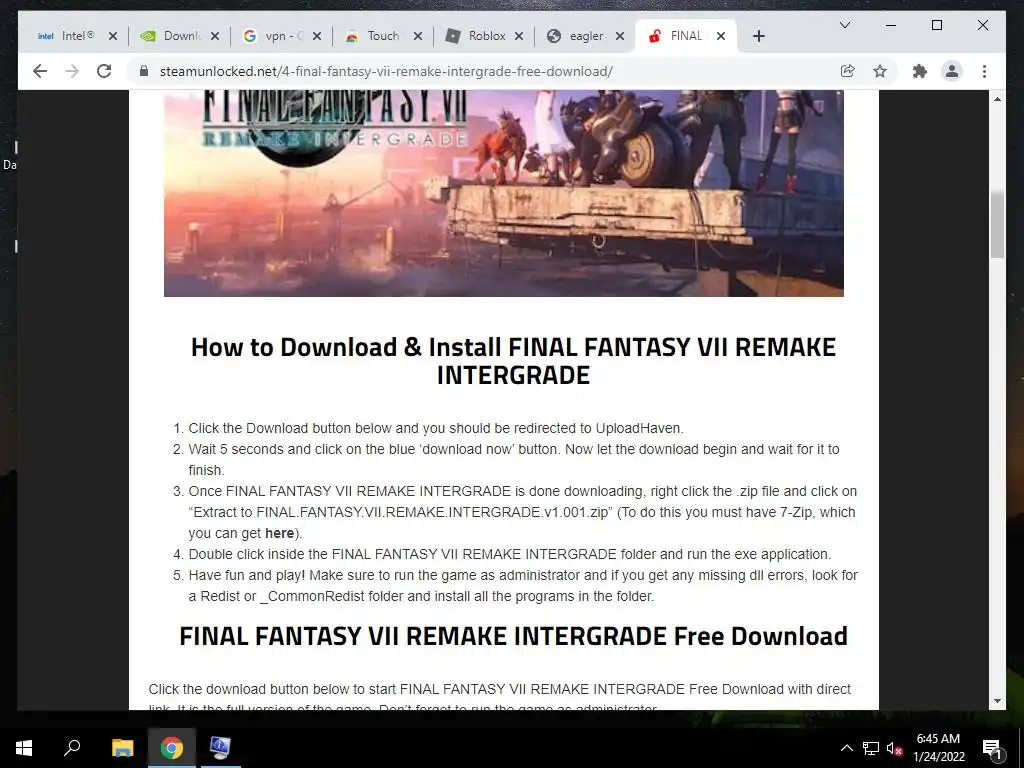This screenshot has height=768, width=1024.
Task: Open the Chrome profile avatar
Action: 952,71
